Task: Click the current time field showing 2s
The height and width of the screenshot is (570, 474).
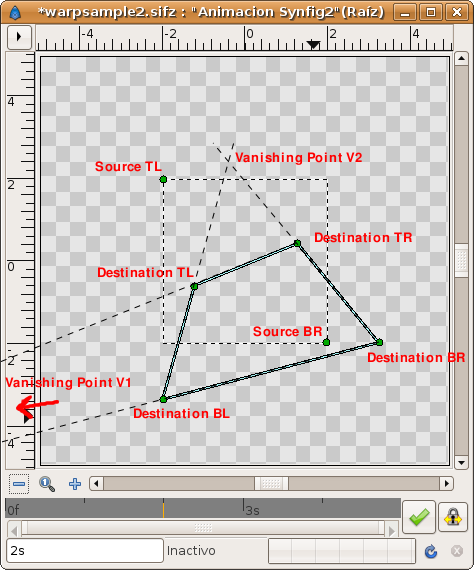Action: (85, 551)
